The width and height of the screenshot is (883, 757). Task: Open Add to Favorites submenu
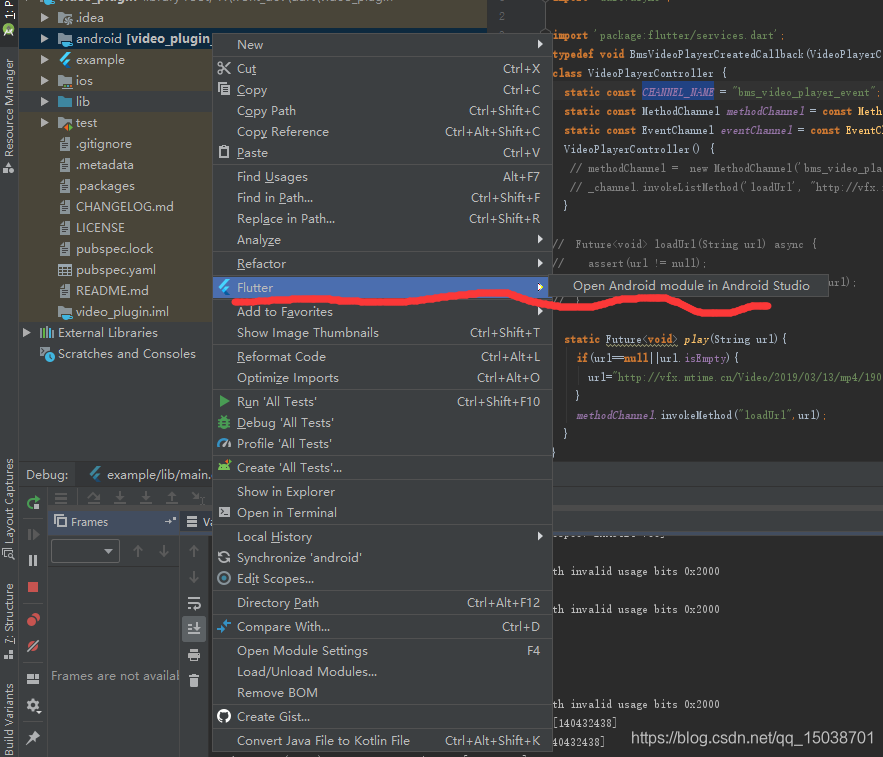coord(382,311)
